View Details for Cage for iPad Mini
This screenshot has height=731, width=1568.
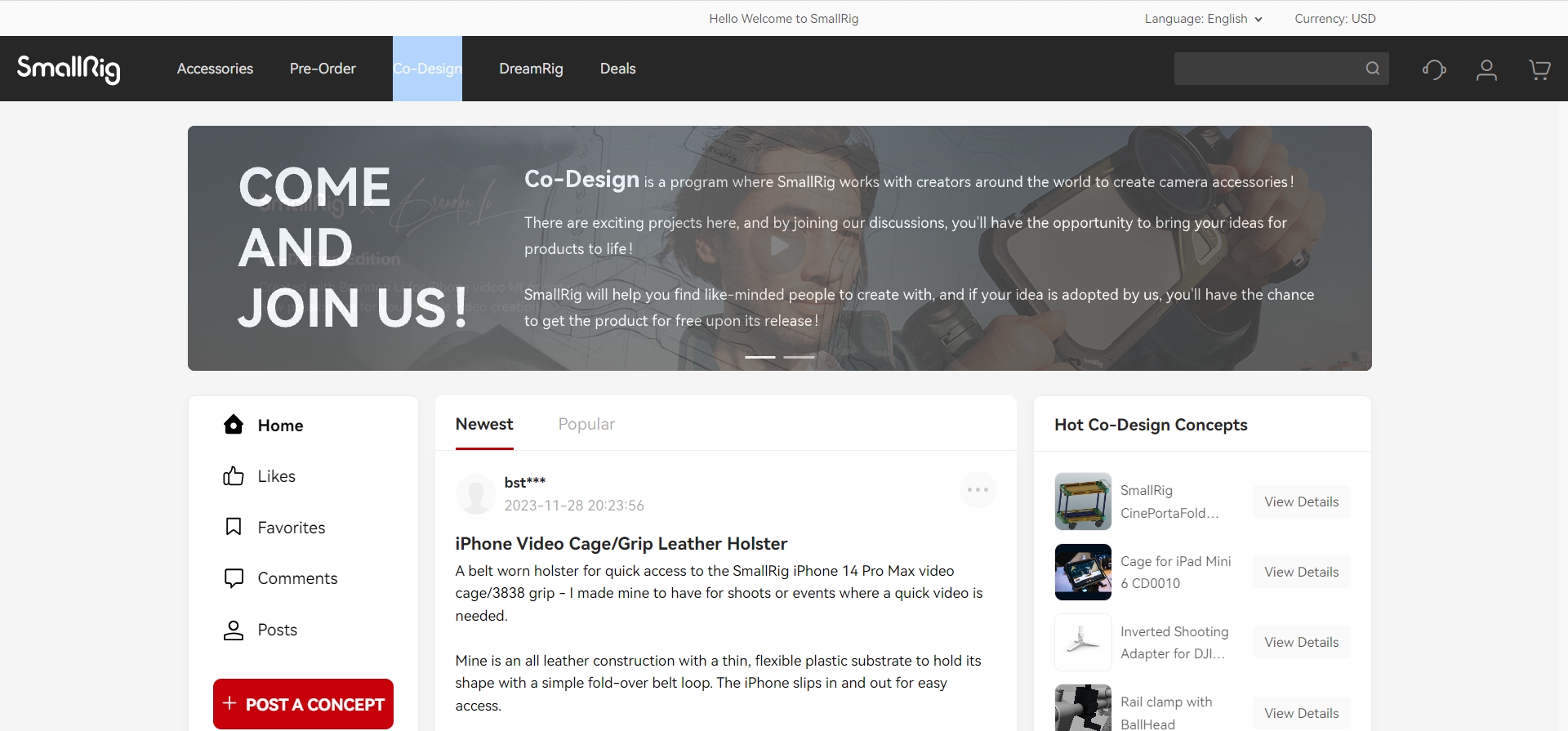pos(1301,572)
